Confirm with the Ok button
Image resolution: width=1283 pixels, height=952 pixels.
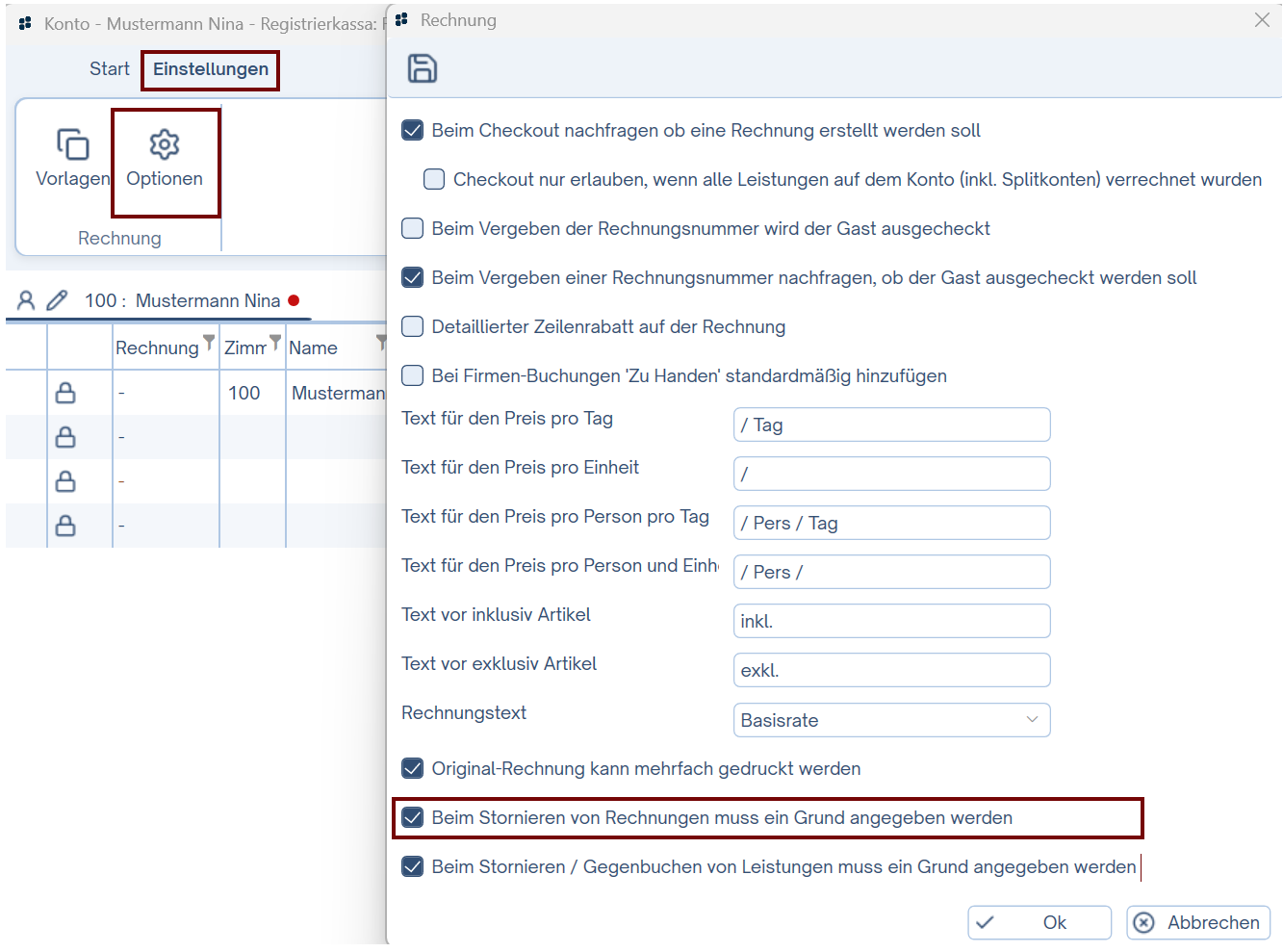1039,922
